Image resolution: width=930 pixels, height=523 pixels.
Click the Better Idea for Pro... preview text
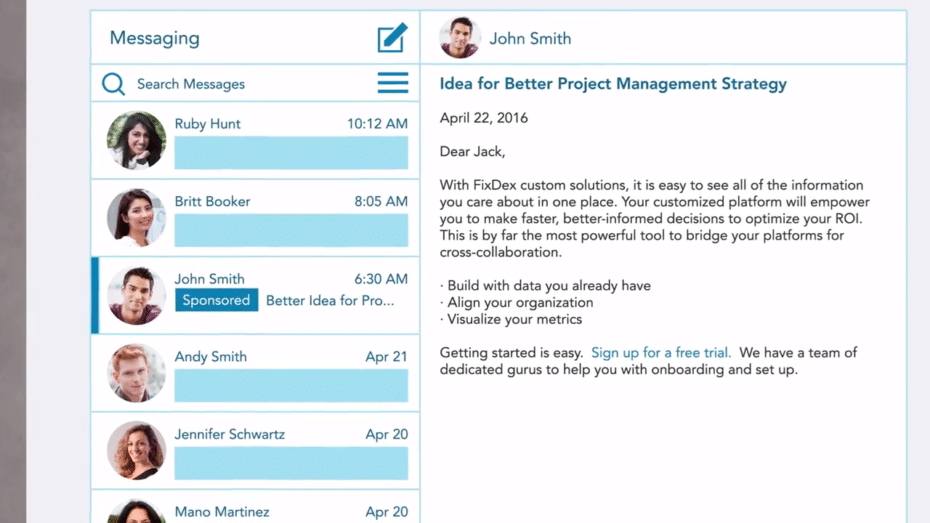tap(330, 301)
